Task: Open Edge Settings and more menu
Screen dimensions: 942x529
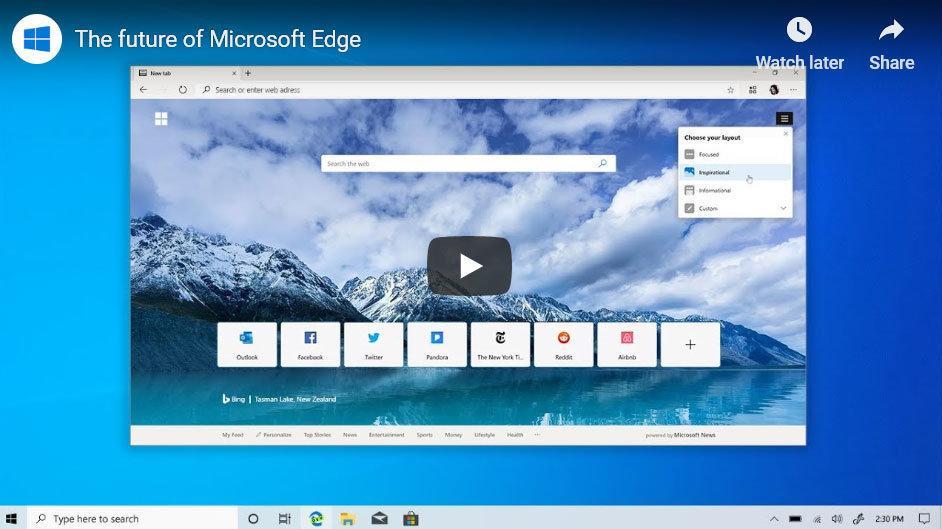Action: pos(794,90)
